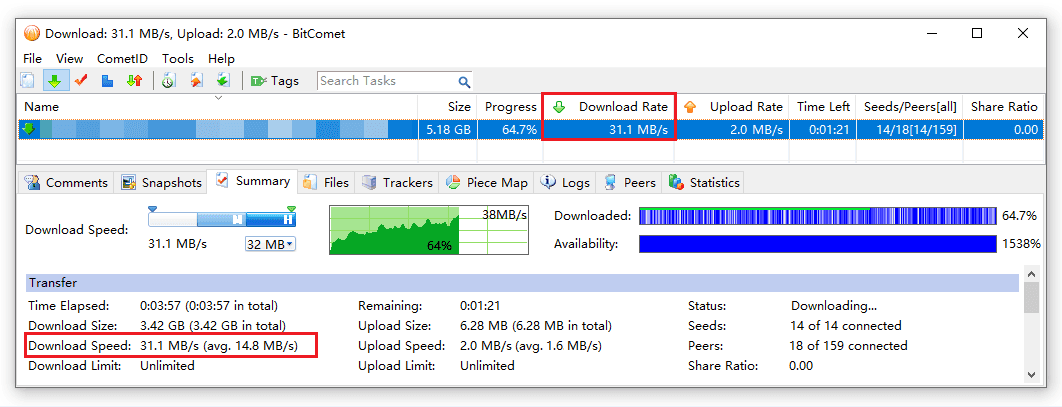Open the Tools menu
The width and height of the screenshot is (1062, 407).
click(x=178, y=59)
